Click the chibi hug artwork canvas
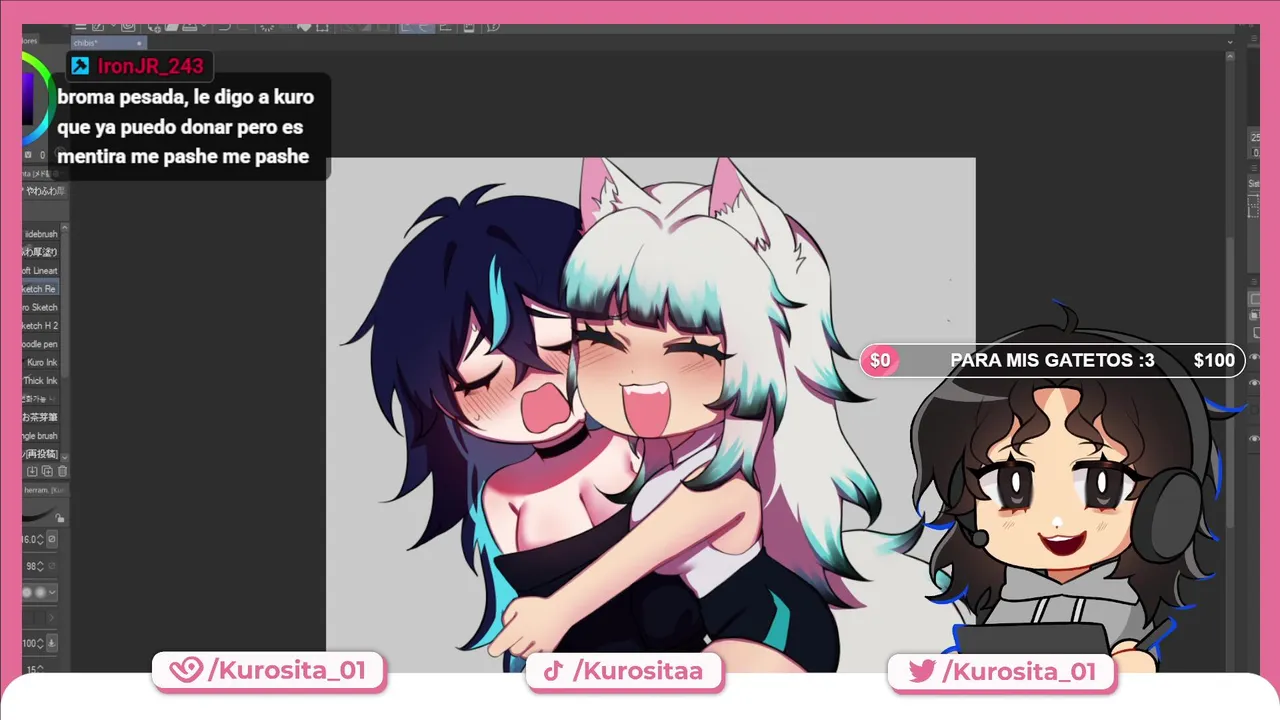This screenshot has height=720, width=1280. coord(650,414)
